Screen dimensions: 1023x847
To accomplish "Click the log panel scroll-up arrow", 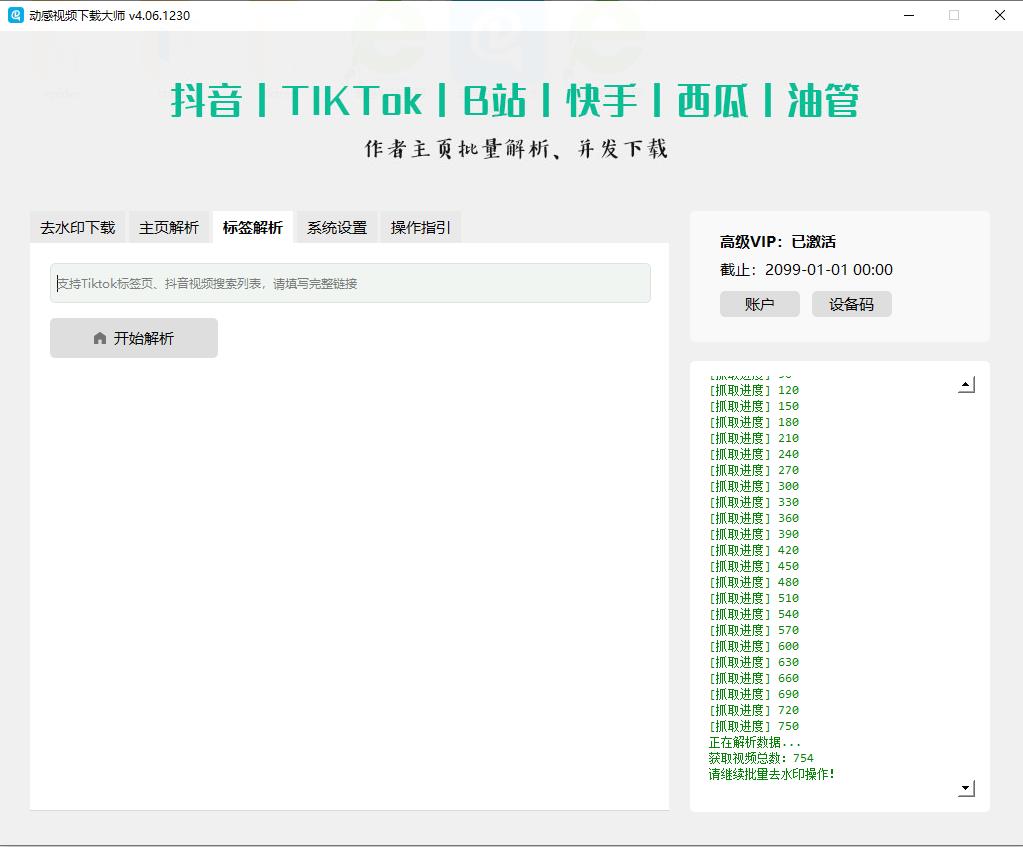I will [x=966, y=385].
